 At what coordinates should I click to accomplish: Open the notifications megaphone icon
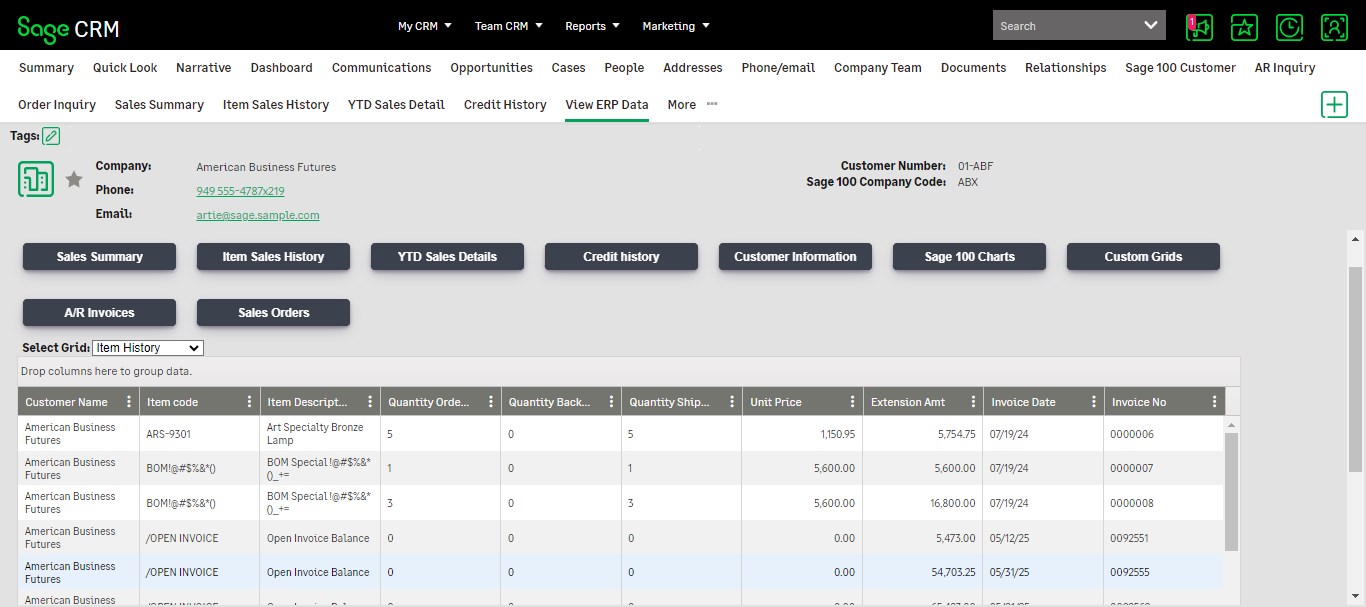pos(1198,27)
